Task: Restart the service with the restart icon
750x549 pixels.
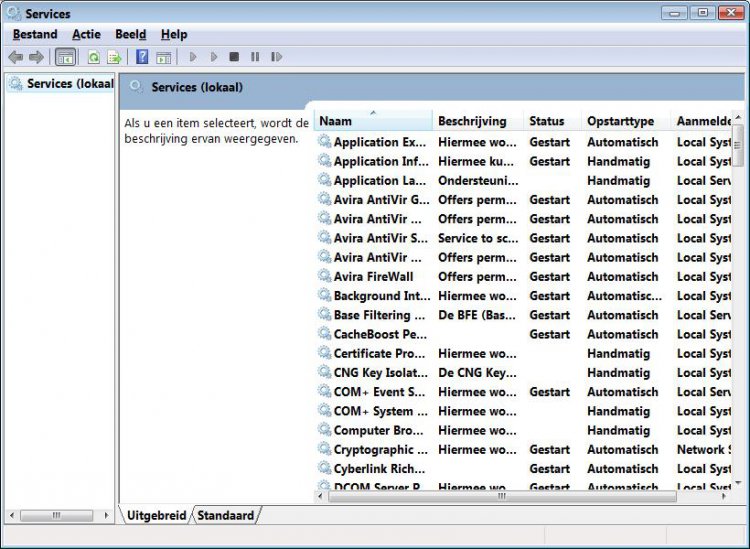Action: click(x=276, y=57)
